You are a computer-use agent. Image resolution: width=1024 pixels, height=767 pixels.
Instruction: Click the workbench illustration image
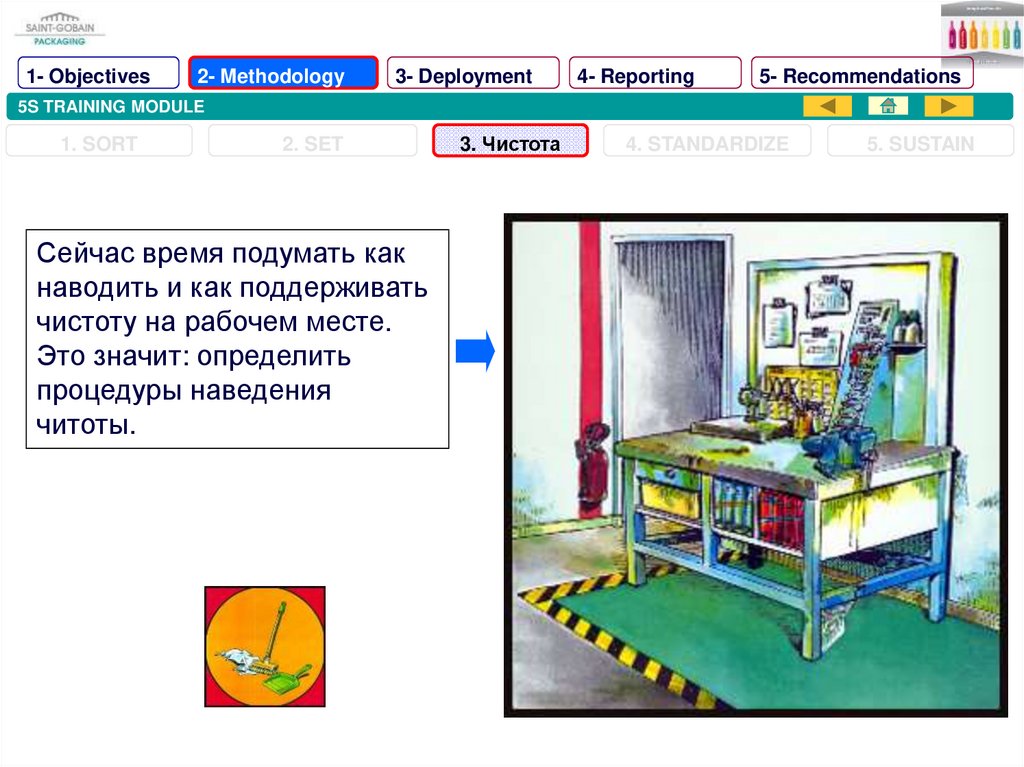tap(755, 465)
